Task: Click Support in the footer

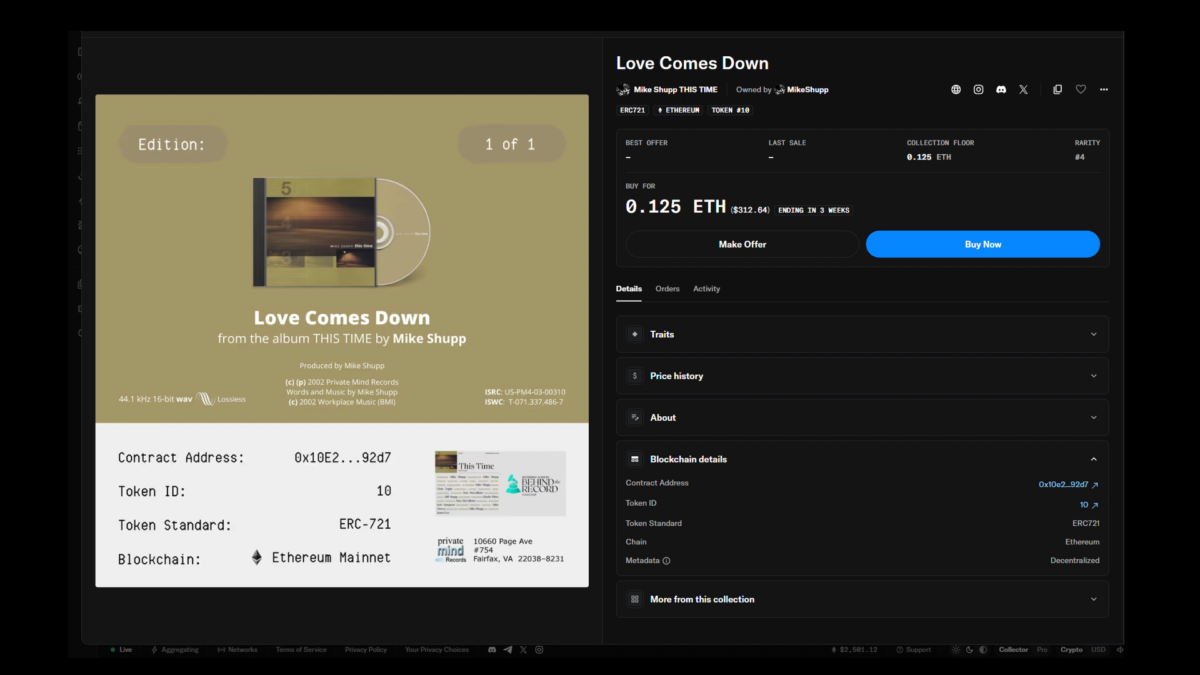Action: [913, 650]
